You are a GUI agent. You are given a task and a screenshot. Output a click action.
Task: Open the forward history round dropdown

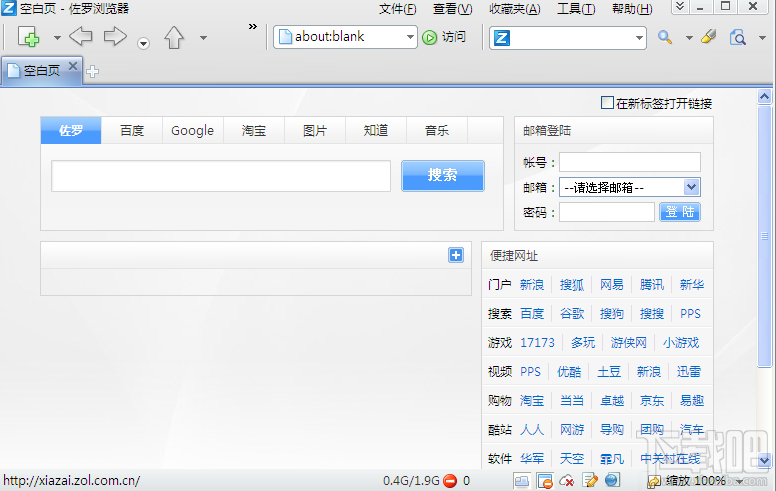pos(144,44)
